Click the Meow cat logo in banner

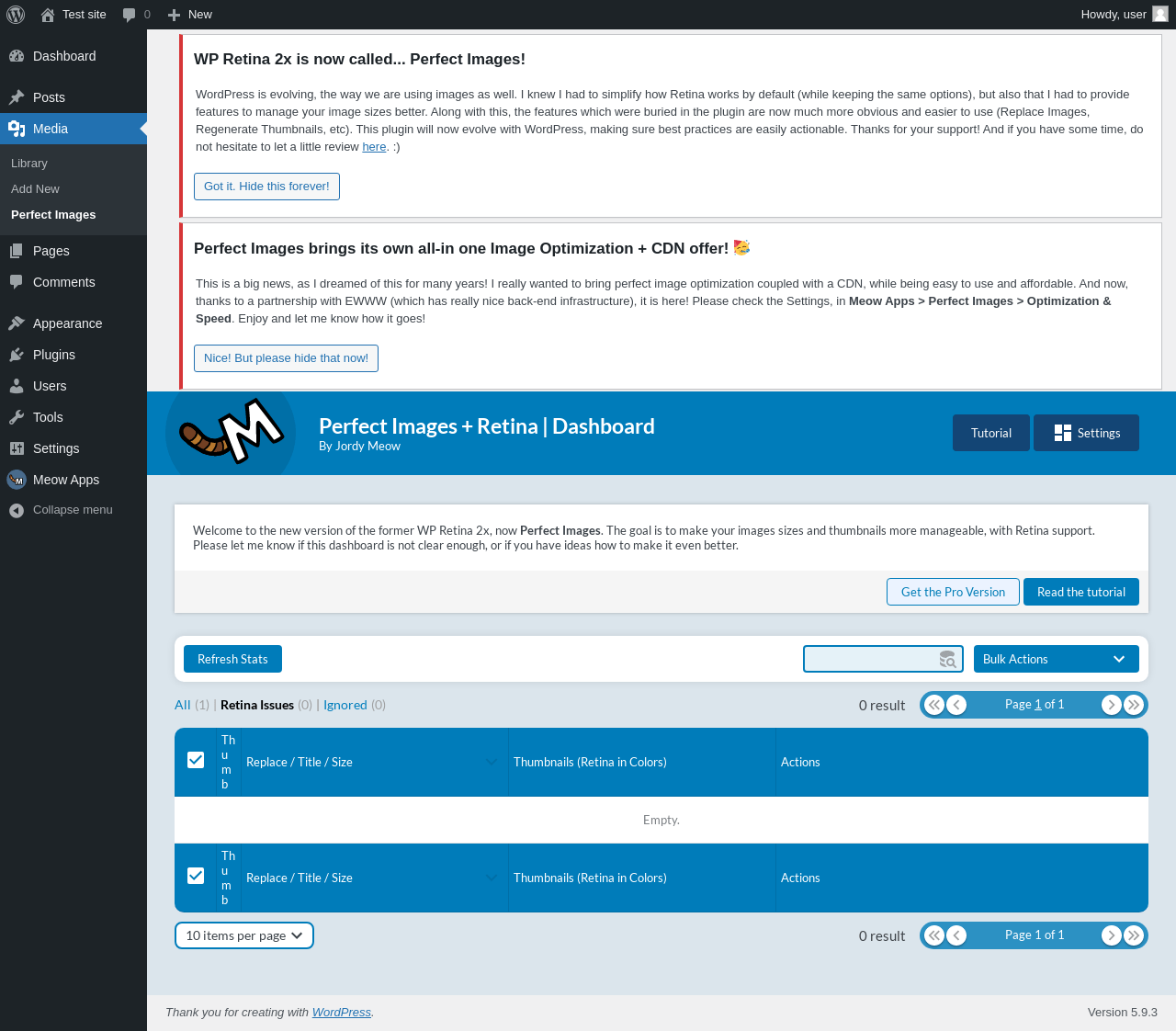tap(231, 433)
